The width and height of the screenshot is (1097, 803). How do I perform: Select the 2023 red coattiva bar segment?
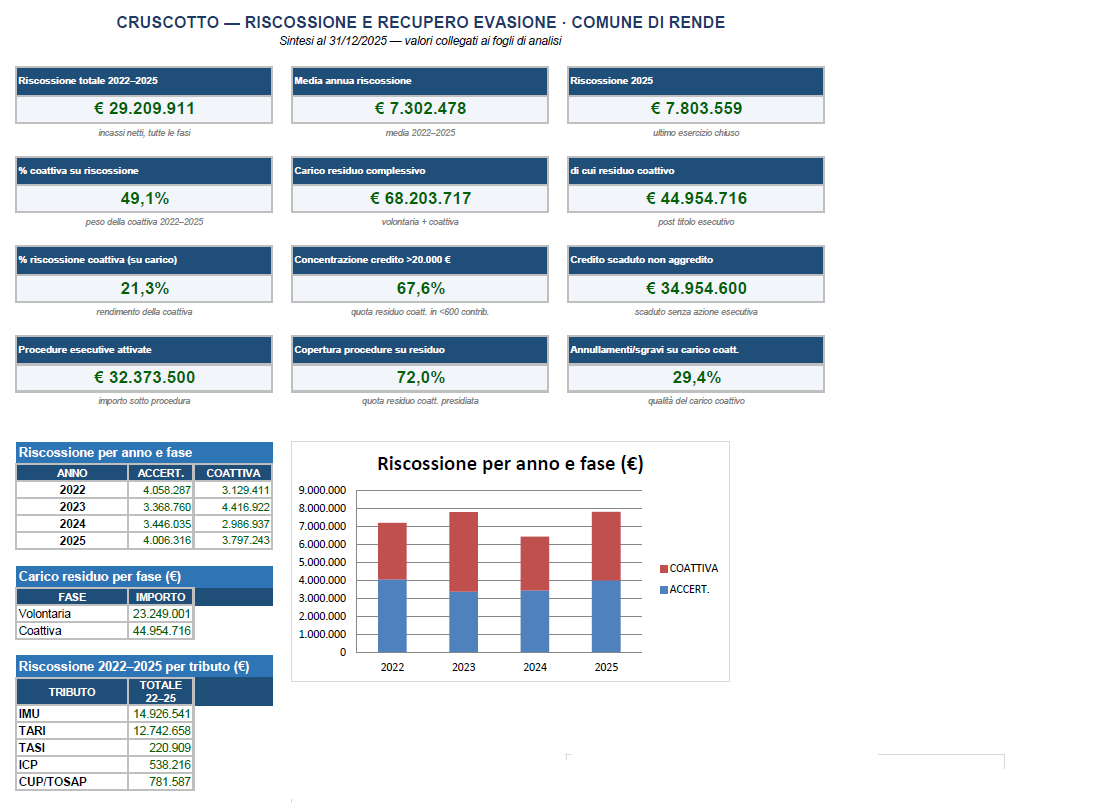(x=463, y=552)
